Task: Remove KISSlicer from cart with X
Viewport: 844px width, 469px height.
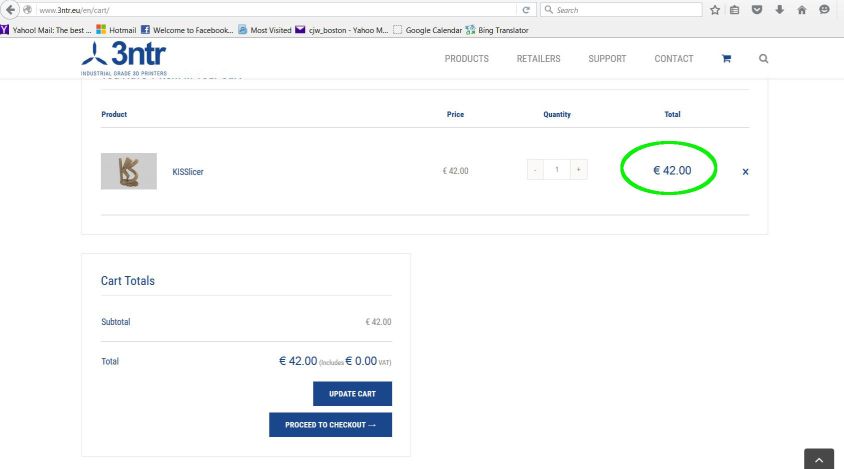Action: click(745, 172)
